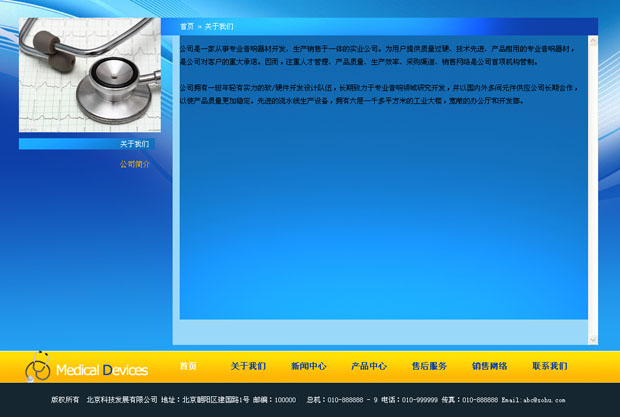The height and width of the screenshot is (417, 620).
Task: Click the 首页 breadcrumb link at top
Action: [x=187, y=26]
